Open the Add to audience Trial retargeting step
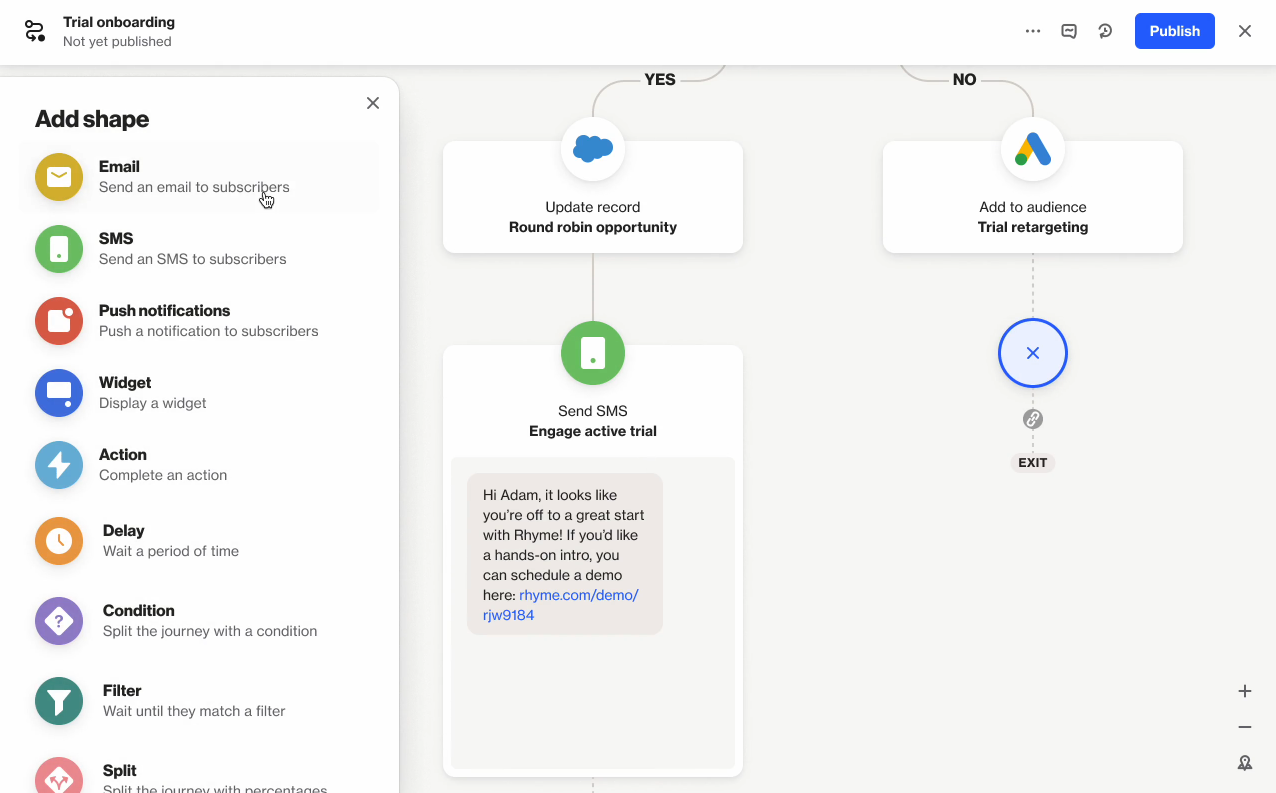 point(1032,196)
